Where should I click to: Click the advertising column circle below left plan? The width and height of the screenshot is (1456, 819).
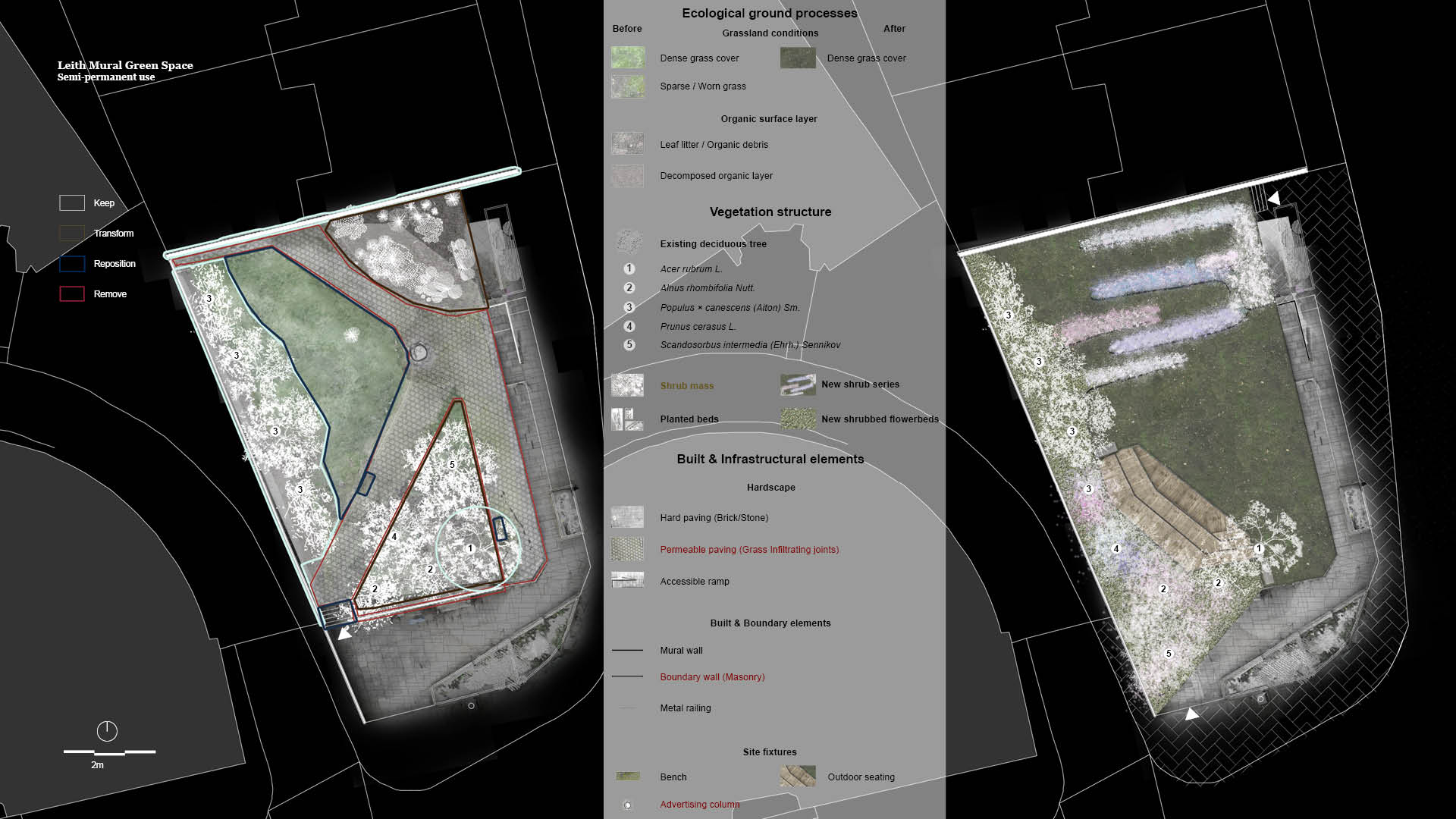[471, 705]
